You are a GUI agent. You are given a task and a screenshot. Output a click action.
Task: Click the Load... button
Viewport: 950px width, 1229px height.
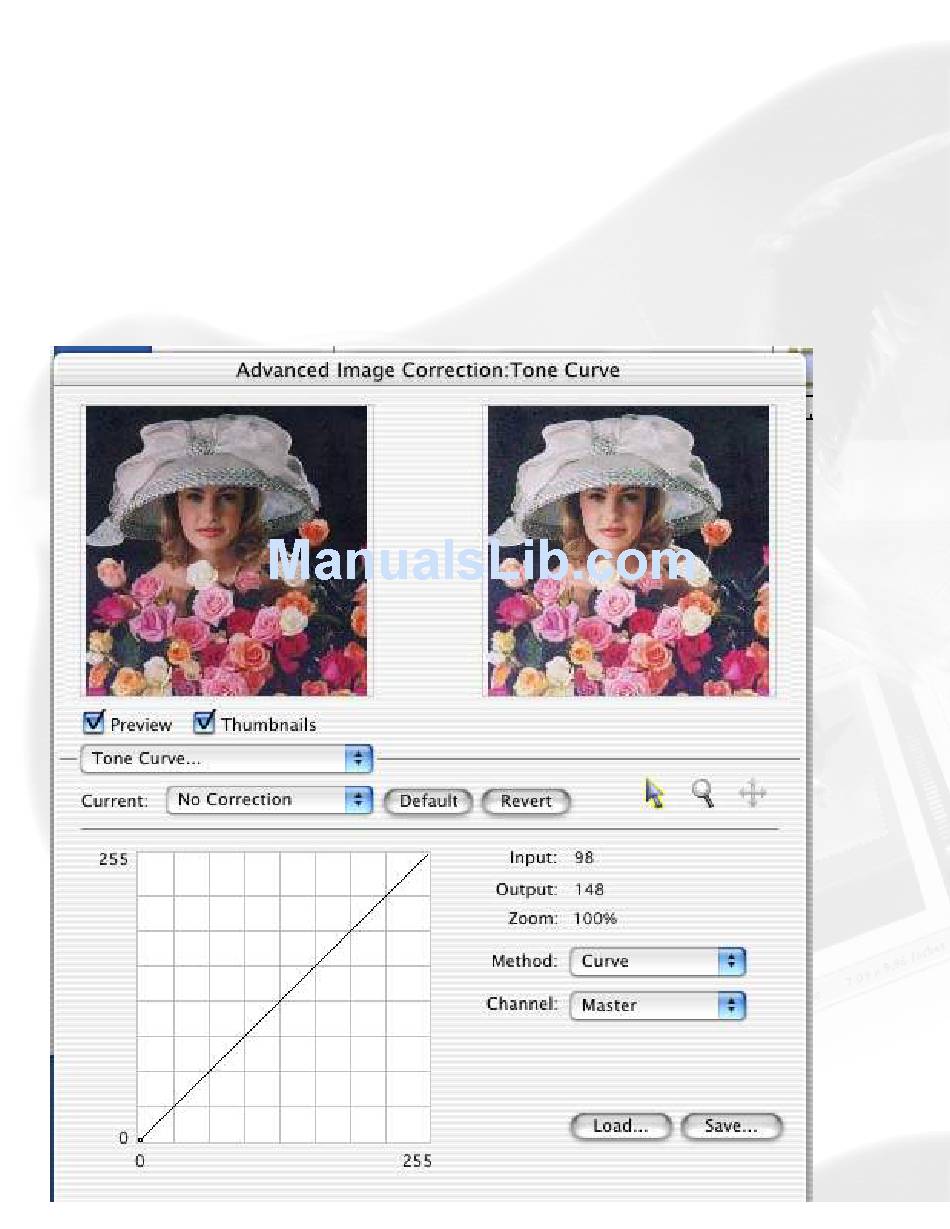point(620,1126)
